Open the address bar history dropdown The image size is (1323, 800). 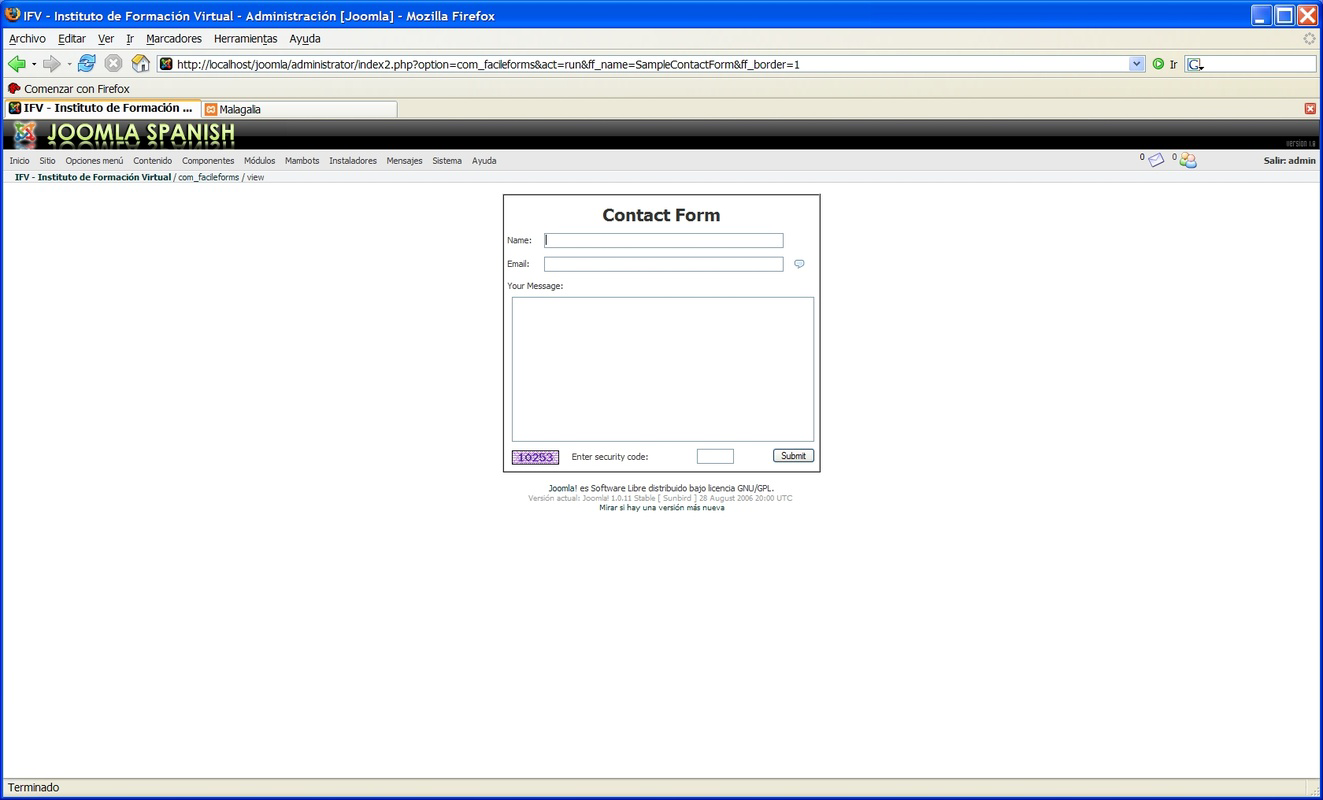tap(1137, 64)
